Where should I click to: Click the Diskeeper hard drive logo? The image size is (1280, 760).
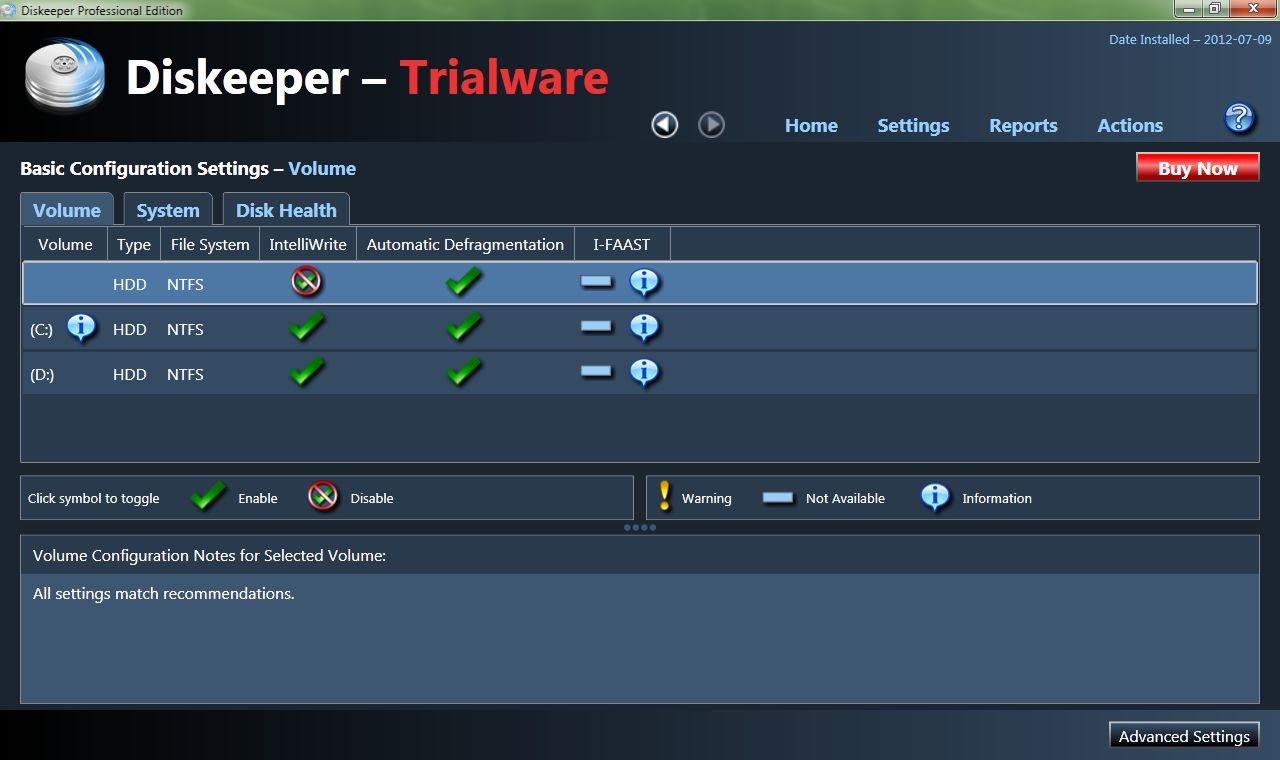pyautogui.click(x=66, y=76)
